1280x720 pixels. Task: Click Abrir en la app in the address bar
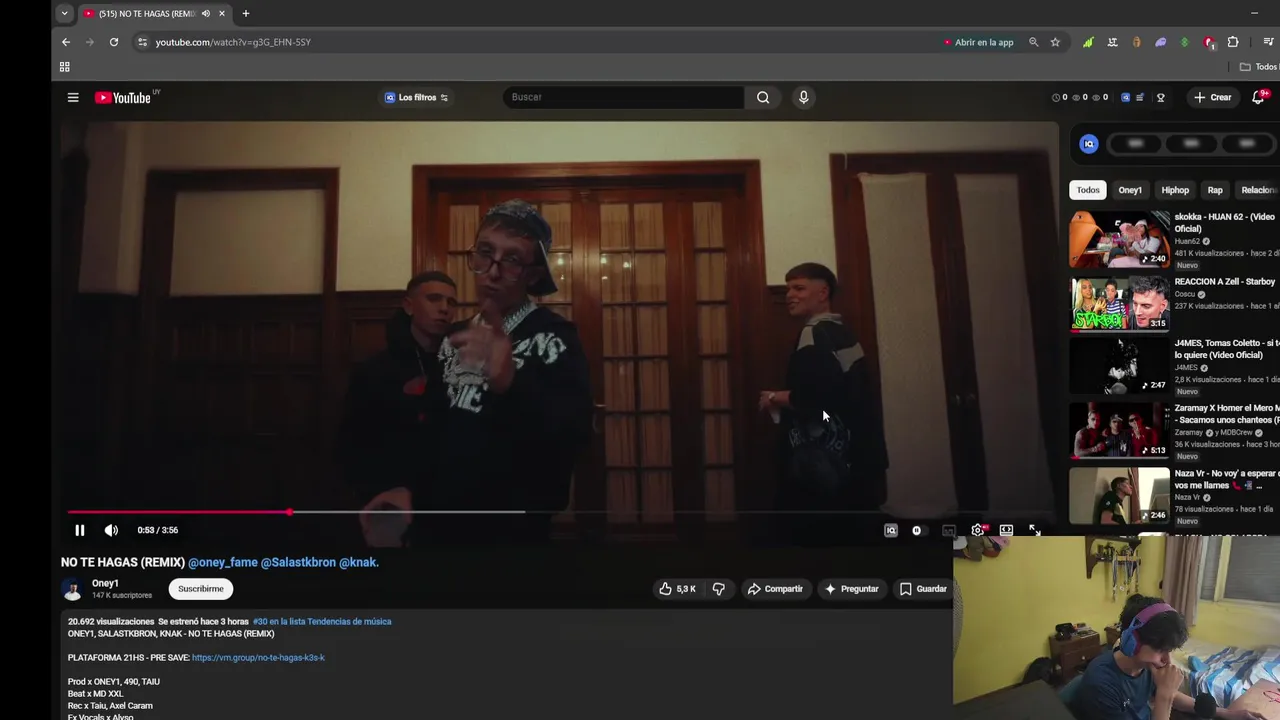(979, 42)
